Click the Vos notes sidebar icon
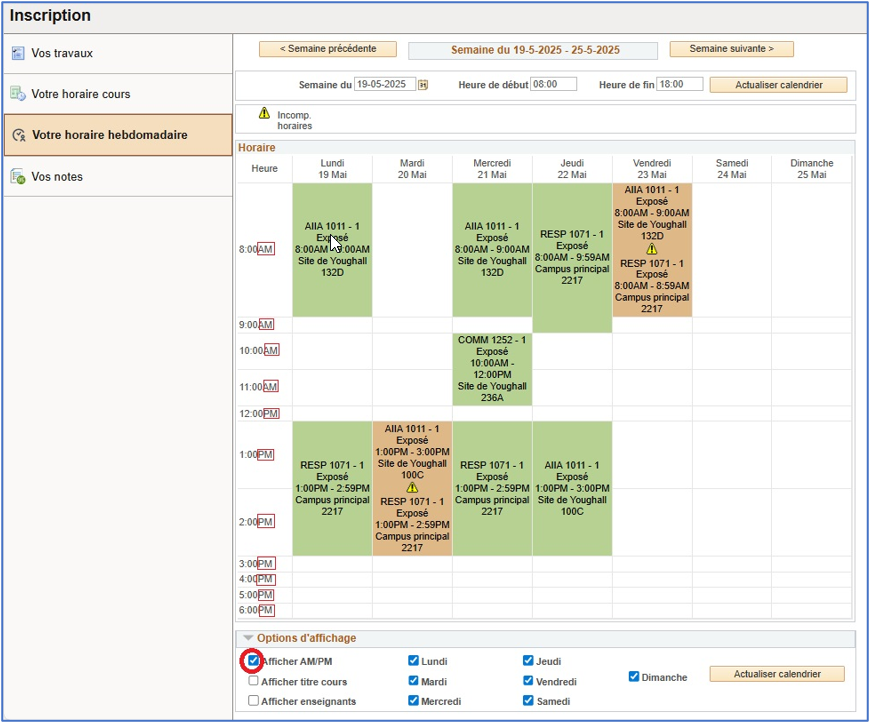This screenshot has width=870, height=724. pos(18,177)
